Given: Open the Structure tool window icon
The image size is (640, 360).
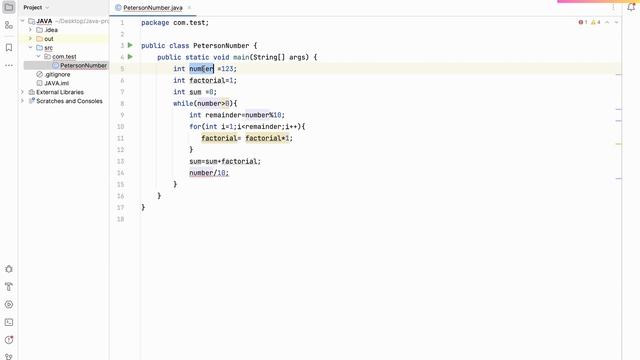Looking at the screenshot, I should pos(9,25).
